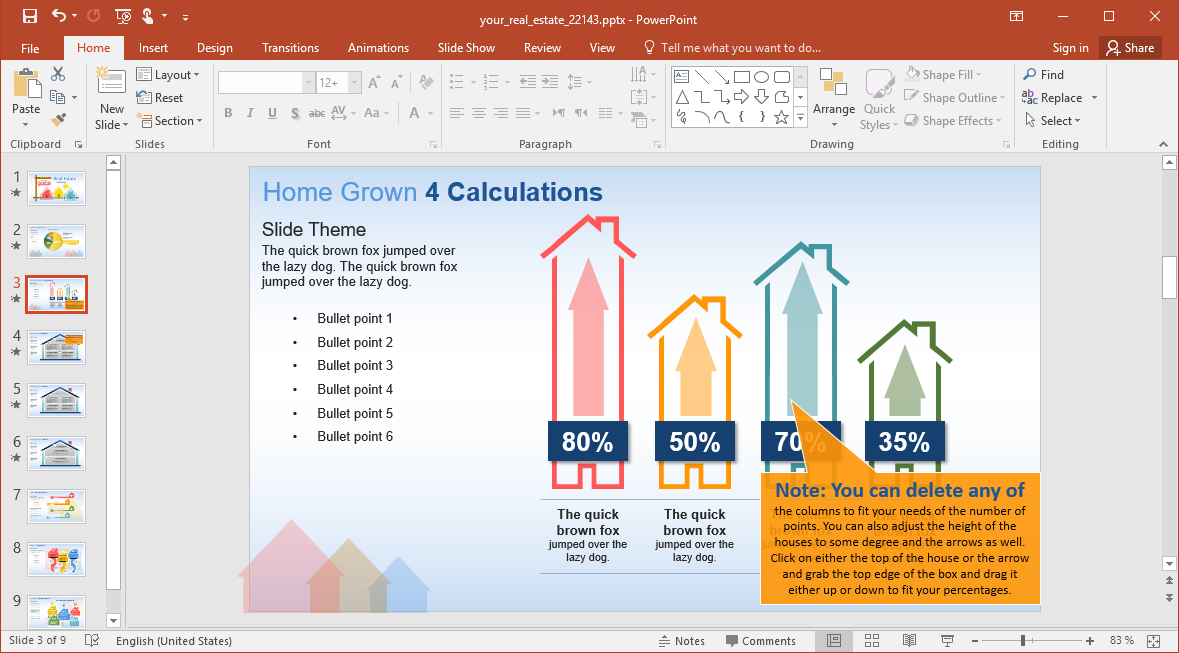Expand the Layout dropdown
The image size is (1179, 653).
point(168,75)
